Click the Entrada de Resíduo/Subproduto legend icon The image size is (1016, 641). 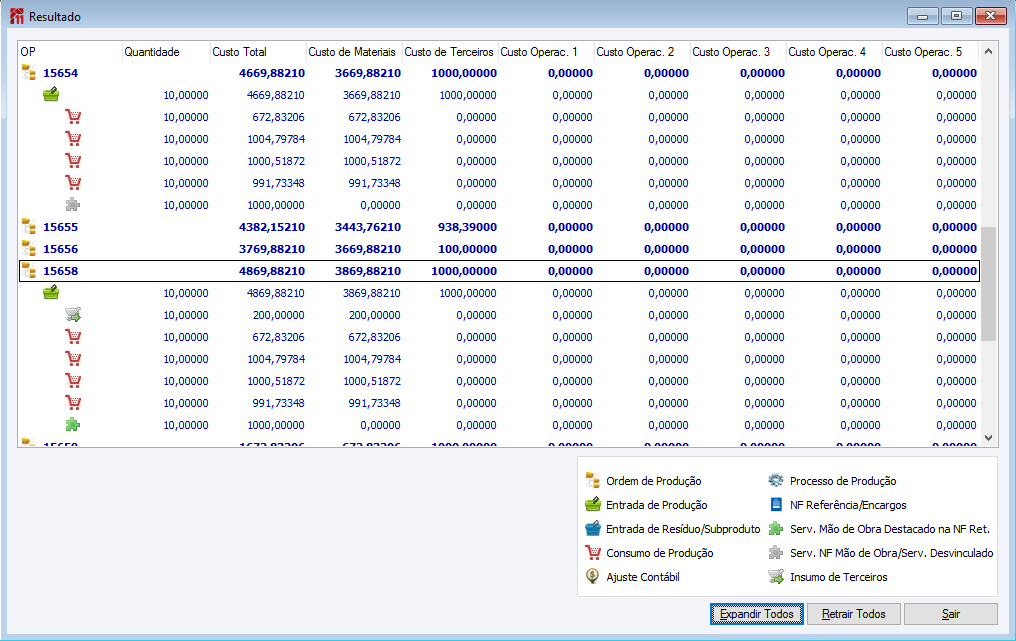pyautogui.click(x=592, y=528)
